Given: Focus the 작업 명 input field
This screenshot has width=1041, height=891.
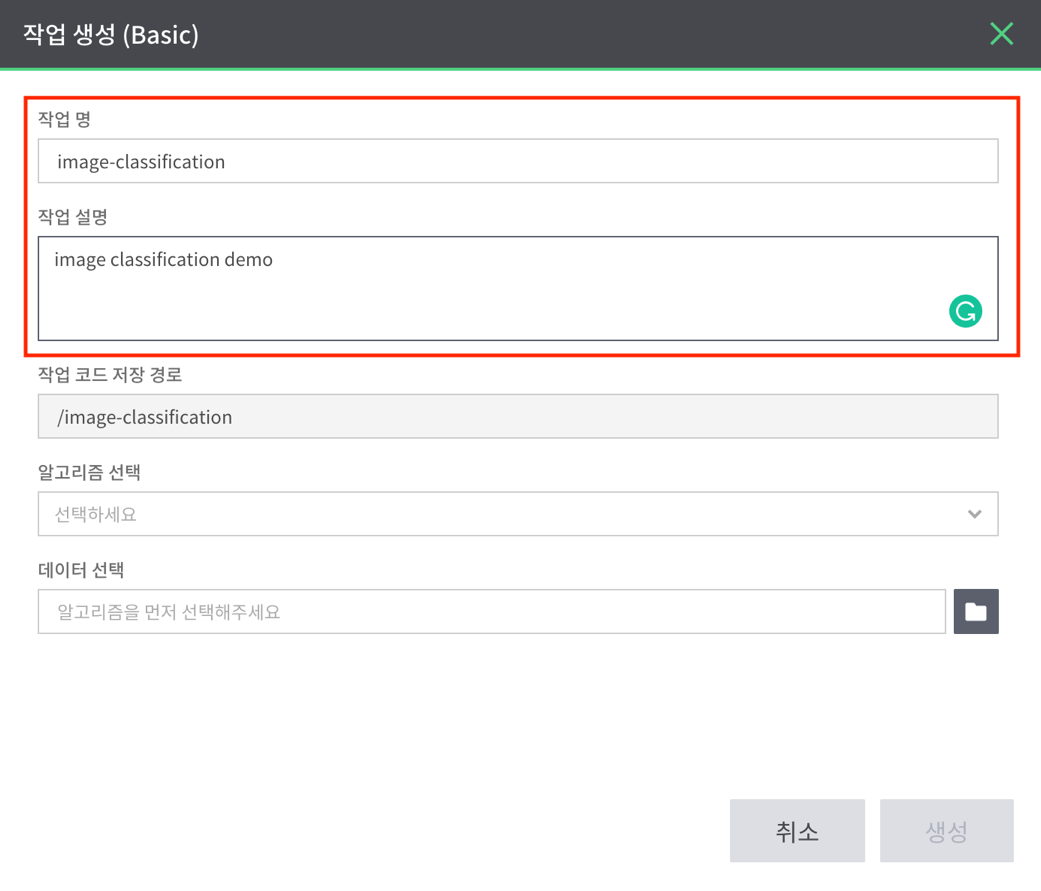Looking at the screenshot, I should pos(518,161).
